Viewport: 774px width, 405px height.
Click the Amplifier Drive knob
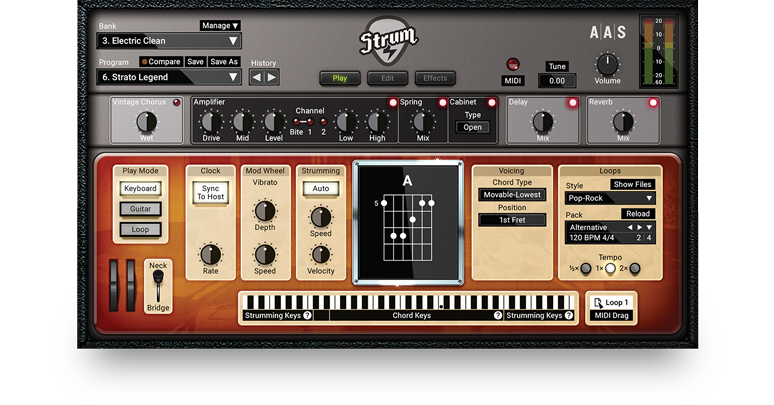click(211, 122)
